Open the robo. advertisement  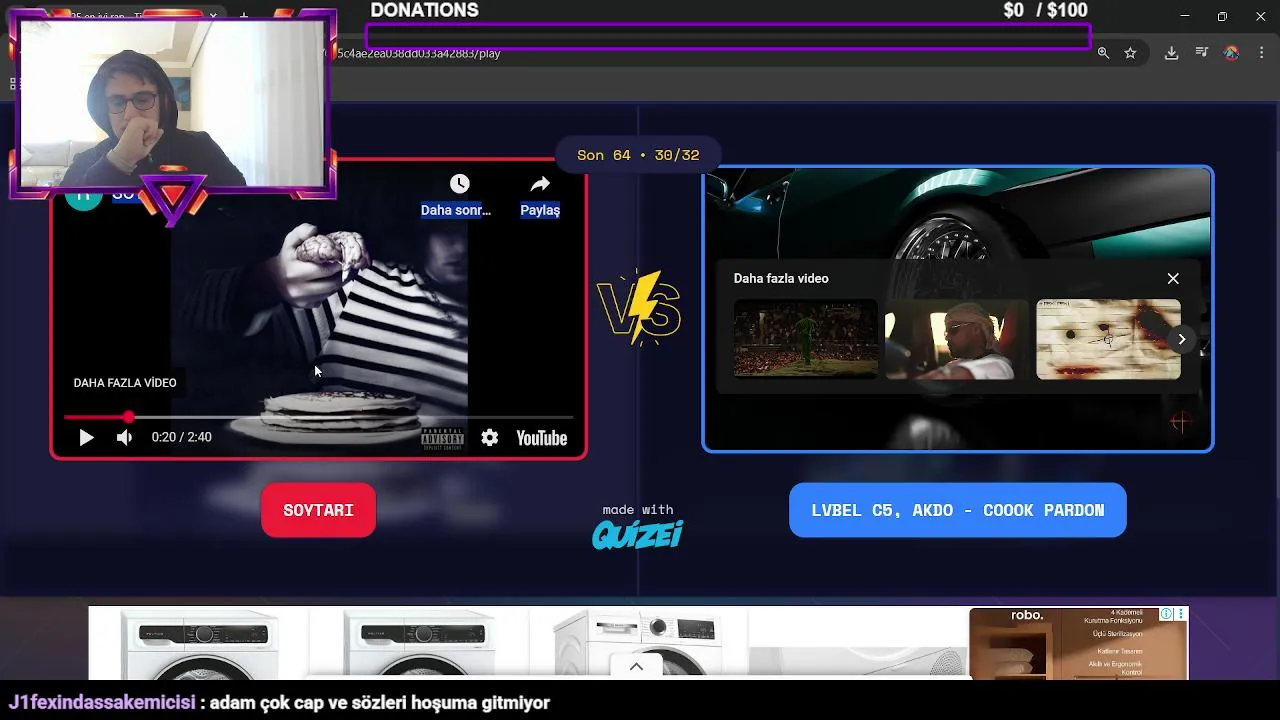click(1078, 643)
